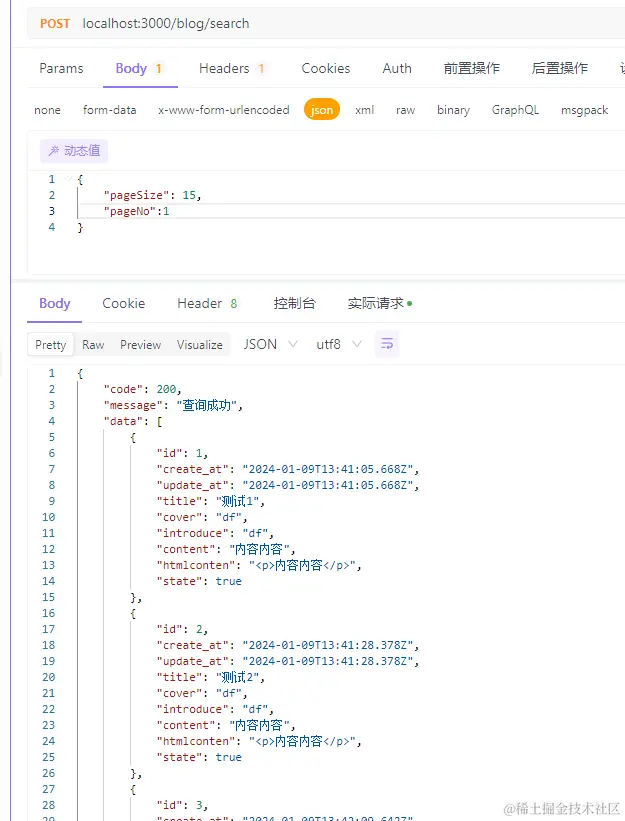
Task: Select the xml body type
Action: tap(364, 110)
